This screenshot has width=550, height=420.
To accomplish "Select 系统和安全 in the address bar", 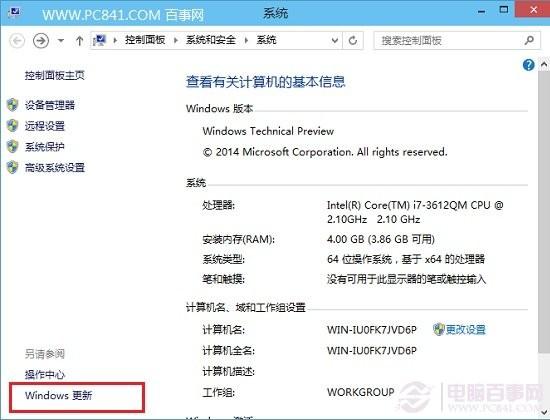I will tap(210, 40).
